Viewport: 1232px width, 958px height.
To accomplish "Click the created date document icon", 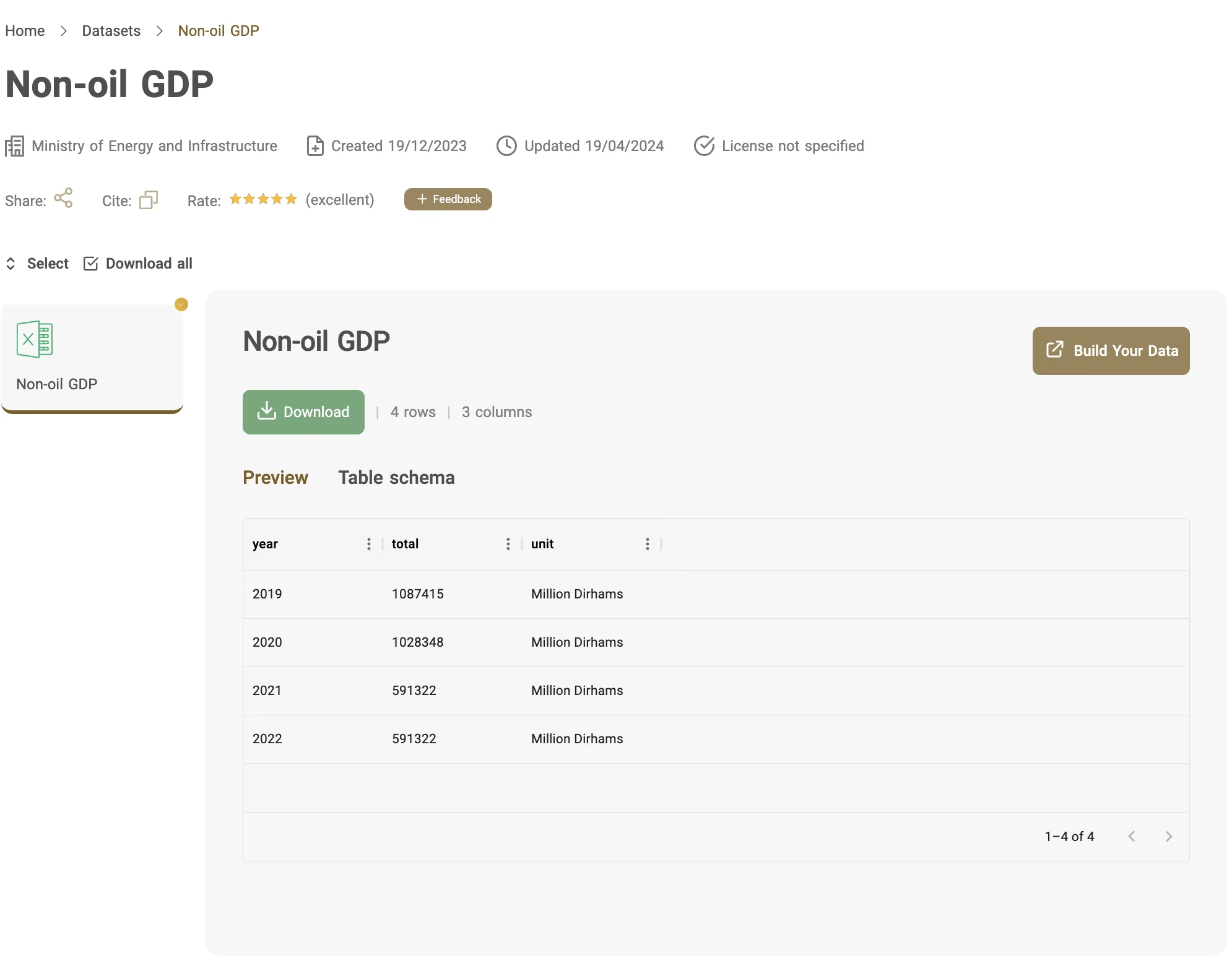I will (x=315, y=146).
